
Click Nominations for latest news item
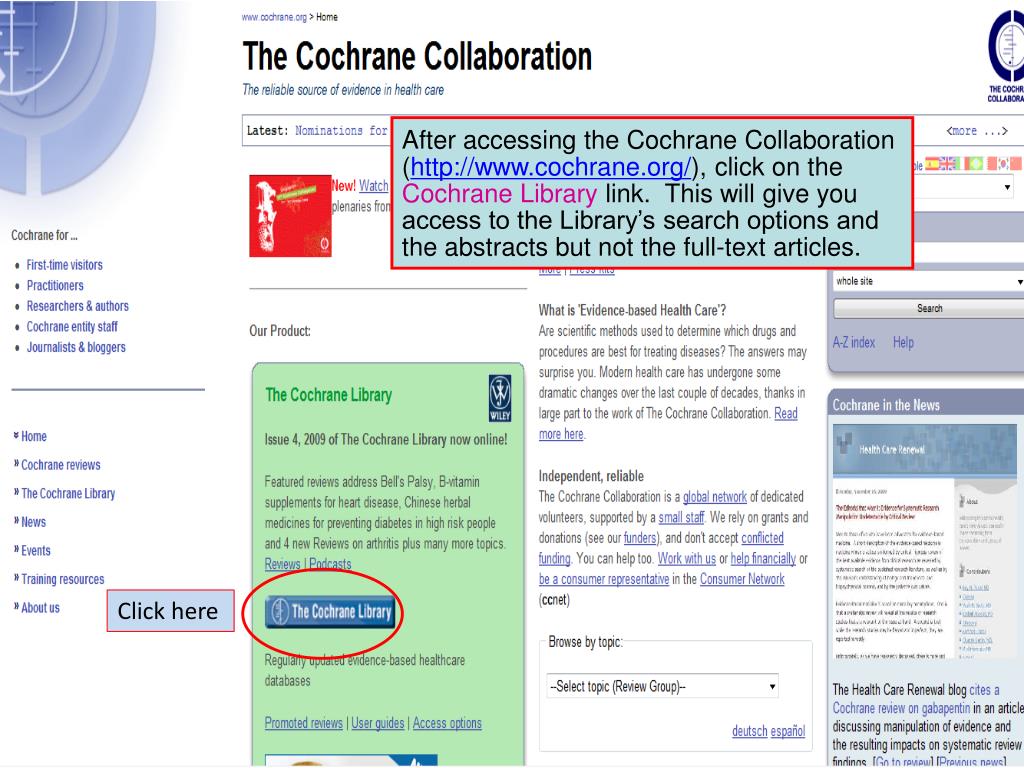point(342,131)
